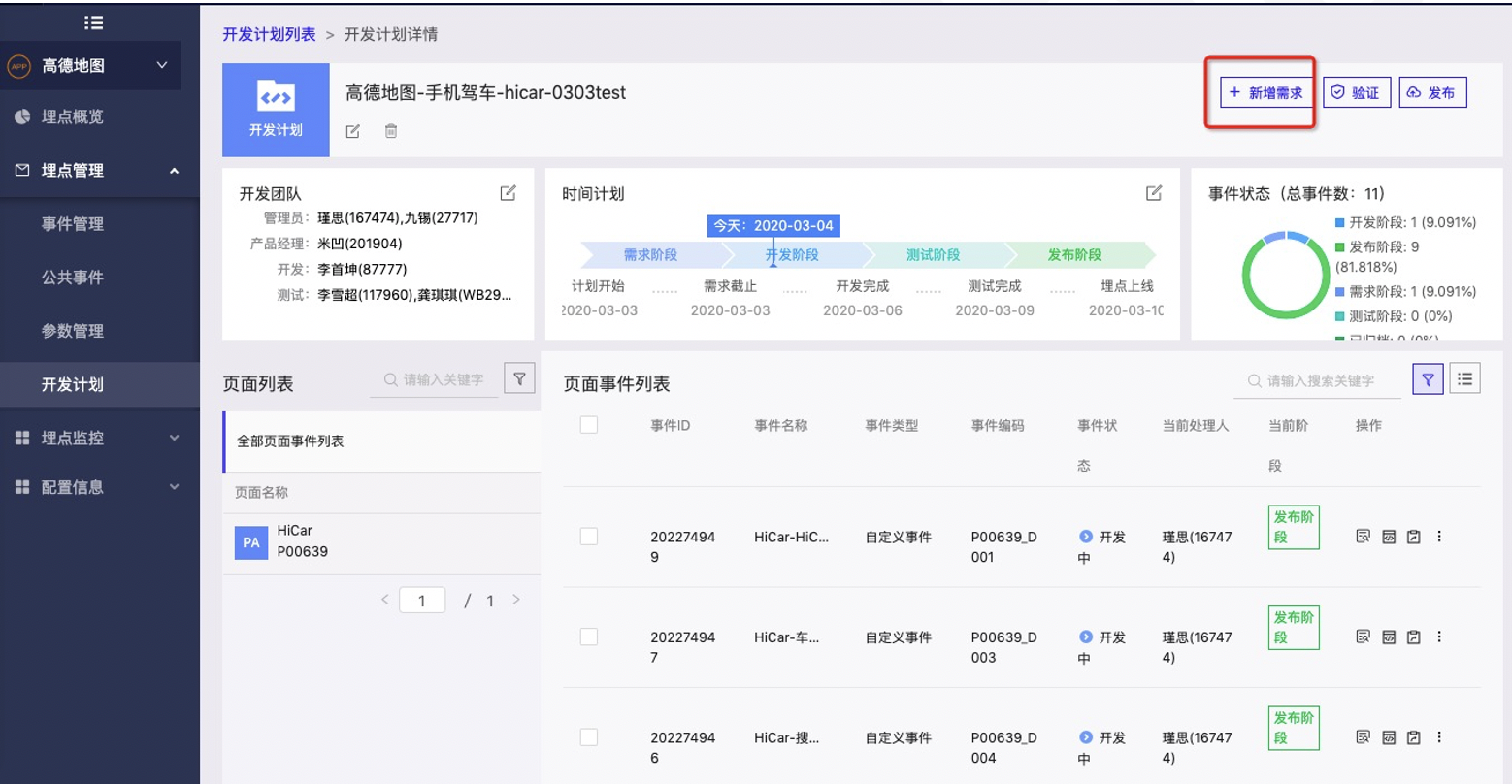Click the 今天: 2020-03-04 timeline marker
This screenshot has width=1512, height=784.
773,225
